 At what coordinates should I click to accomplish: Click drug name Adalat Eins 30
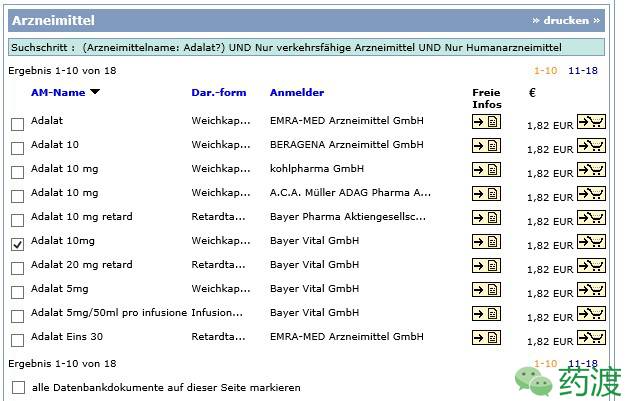point(67,336)
